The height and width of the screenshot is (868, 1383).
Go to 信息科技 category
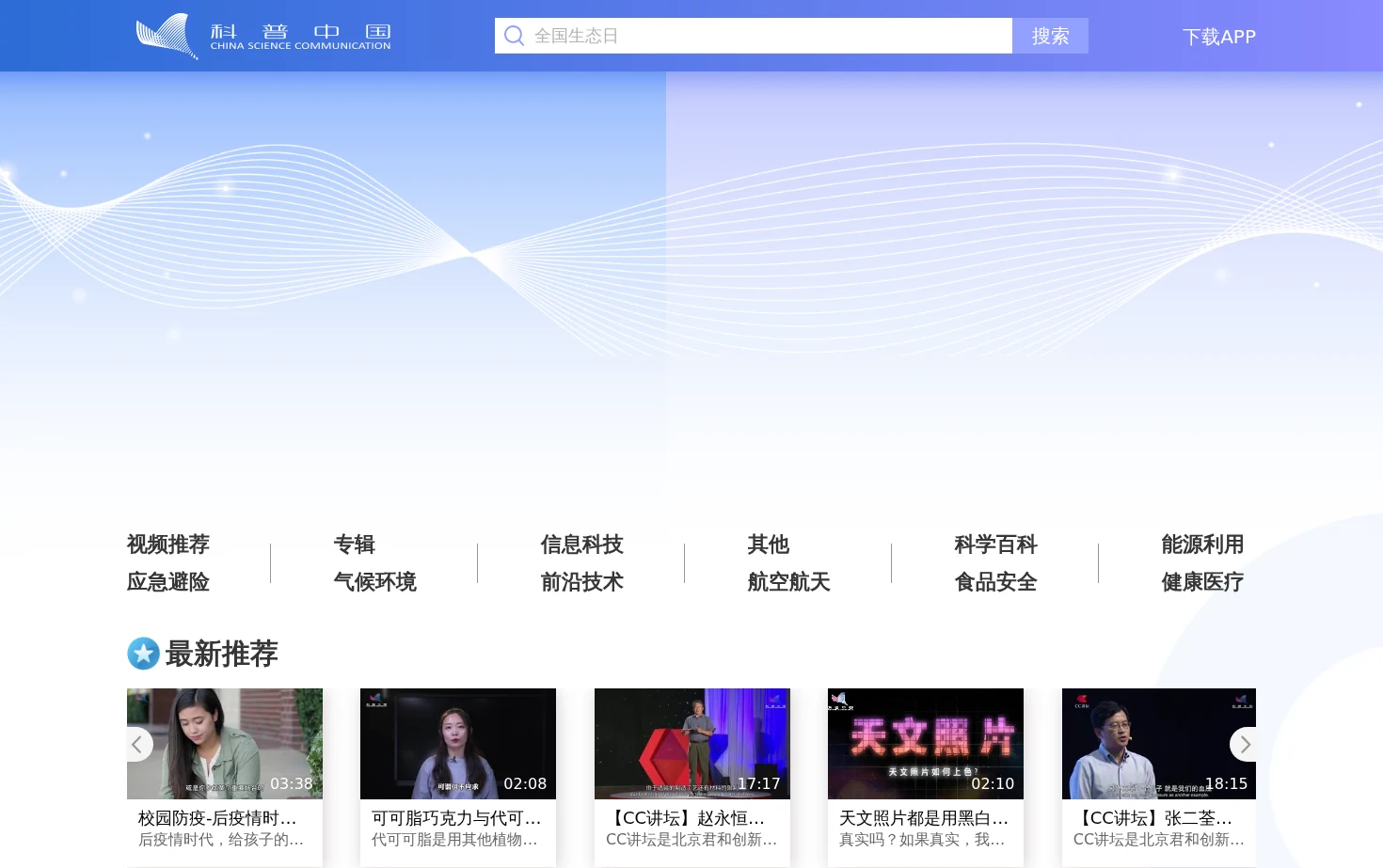tap(582, 544)
